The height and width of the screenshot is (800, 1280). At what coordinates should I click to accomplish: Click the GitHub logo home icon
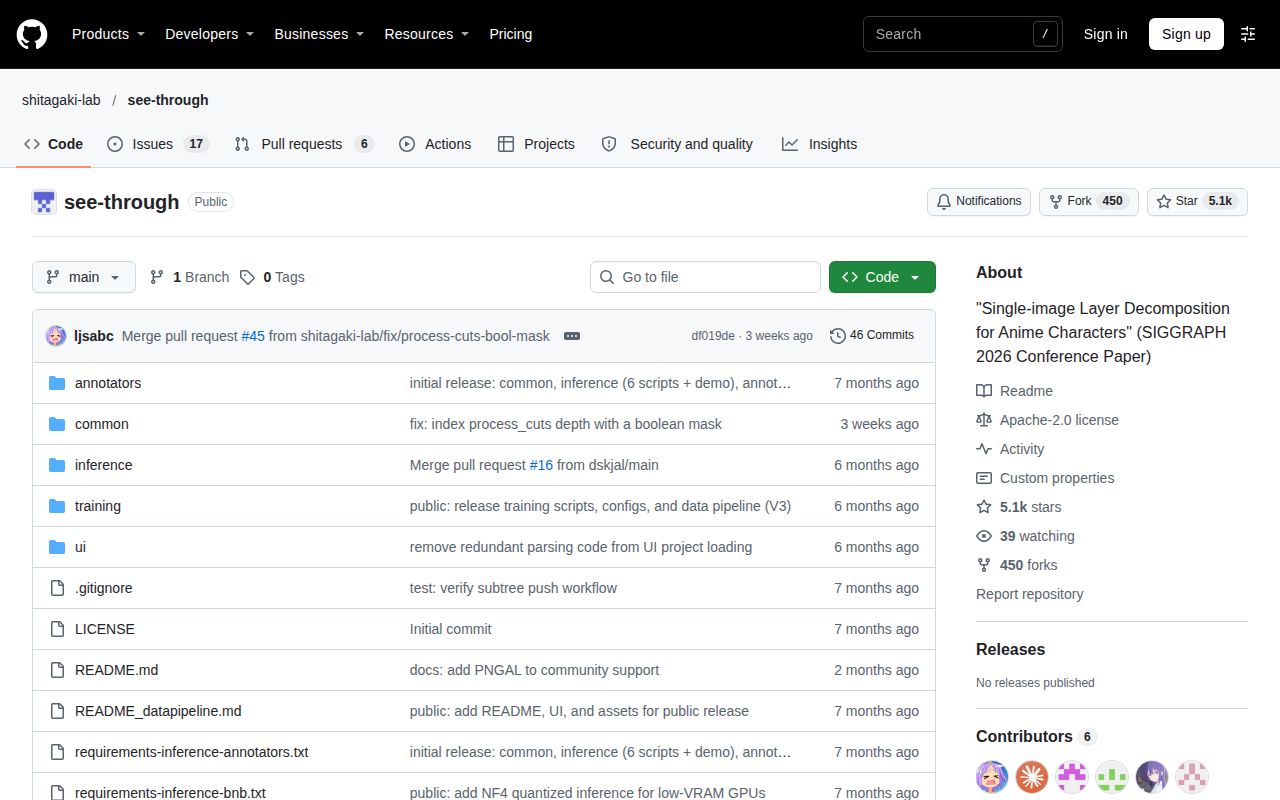pos(32,34)
